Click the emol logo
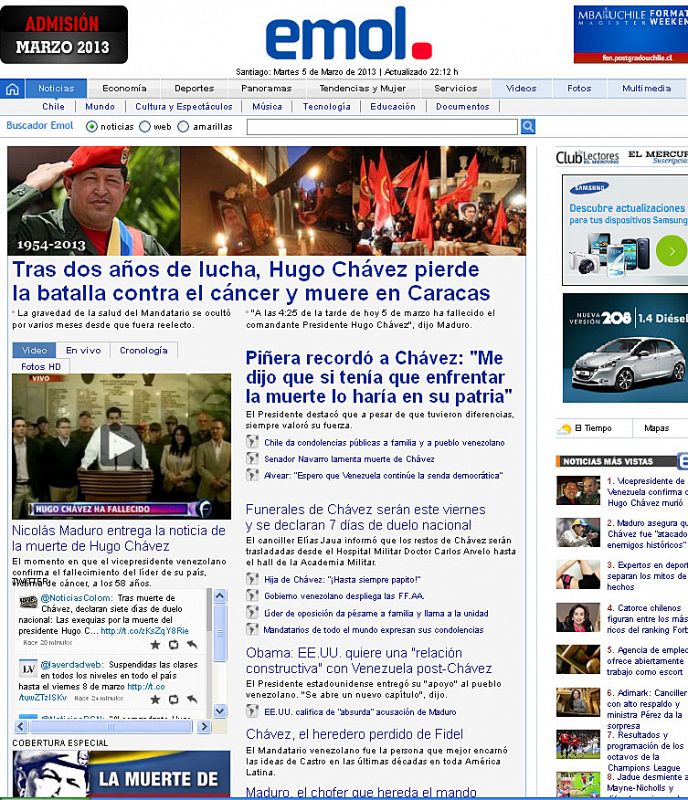This screenshot has height=800, width=688. [x=349, y=34]
